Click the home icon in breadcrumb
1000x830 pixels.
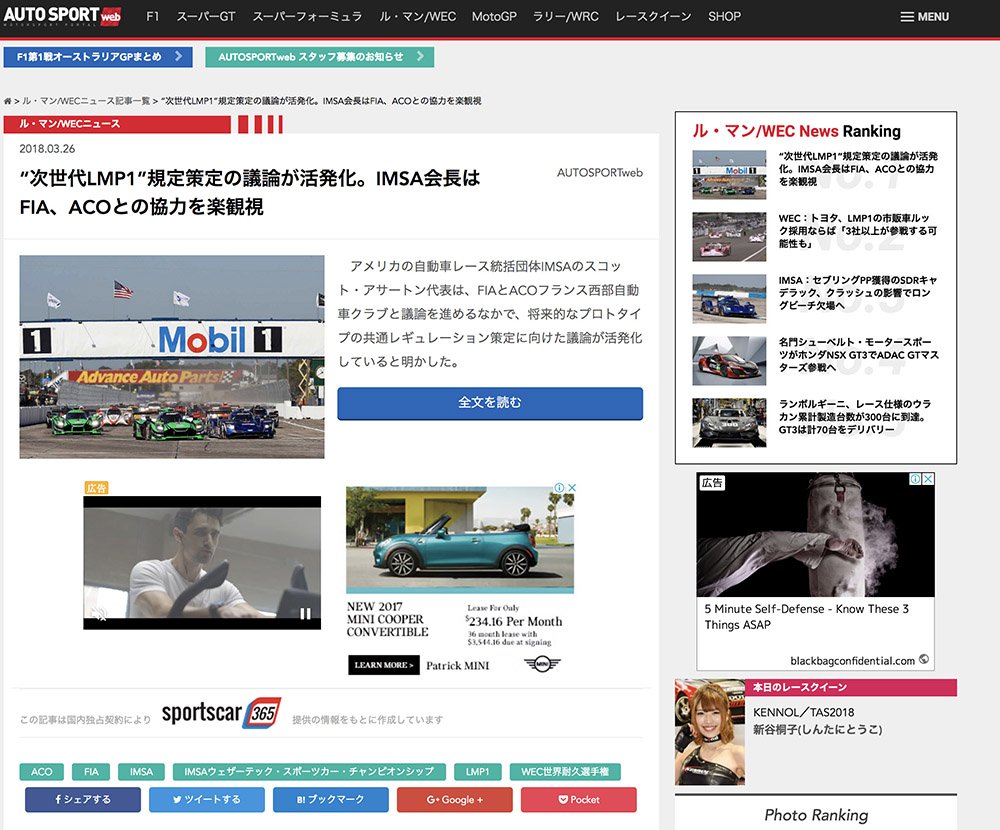(8, 101)
